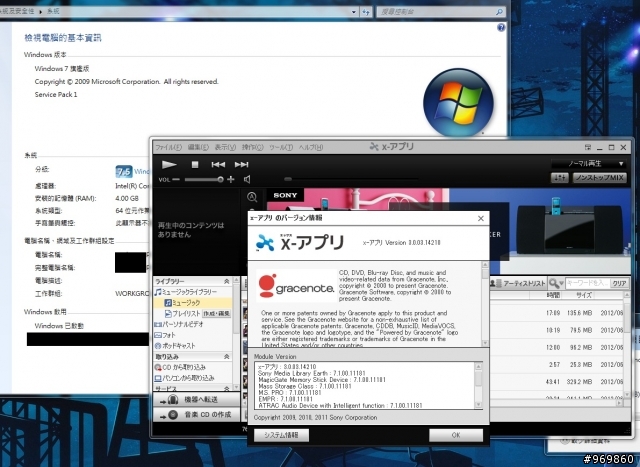Collapse the 取り込み section

(226, 356)
